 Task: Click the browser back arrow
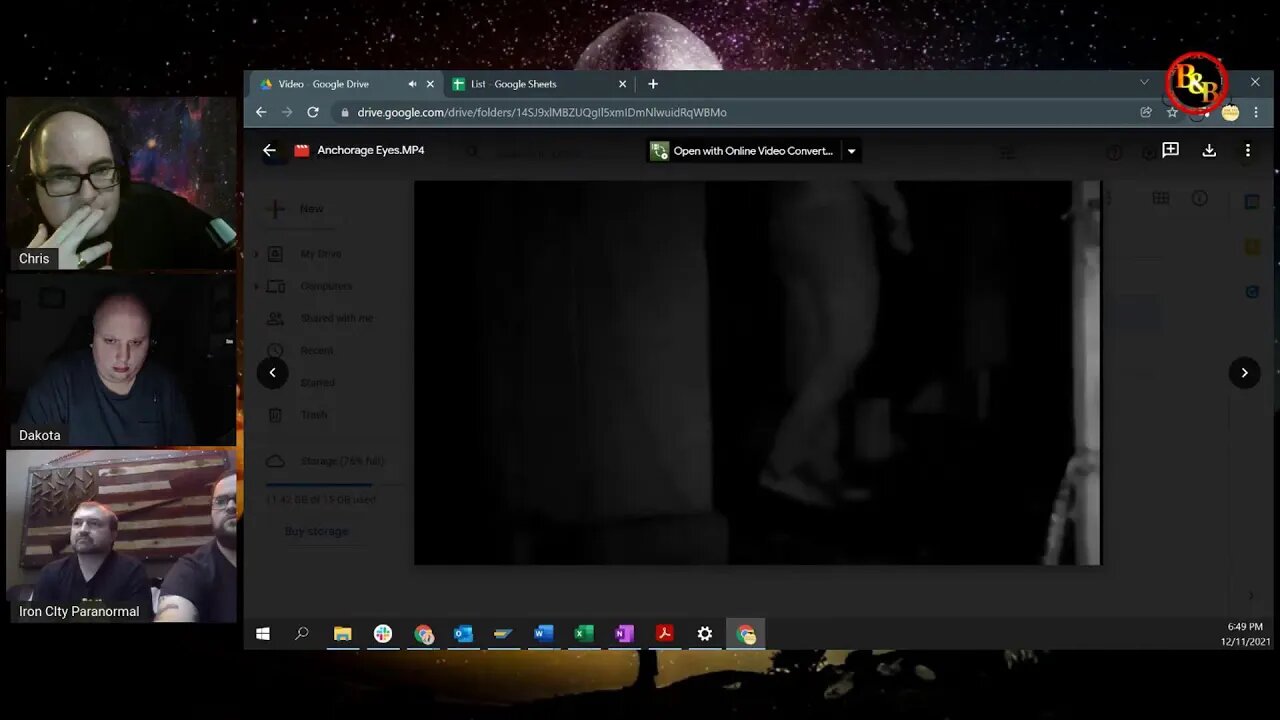261,112
